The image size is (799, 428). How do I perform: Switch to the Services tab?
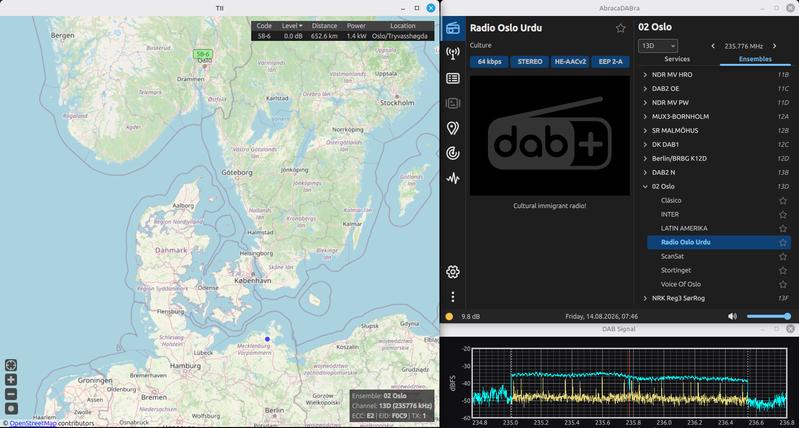pyautogui.click(x=677, y=59)
